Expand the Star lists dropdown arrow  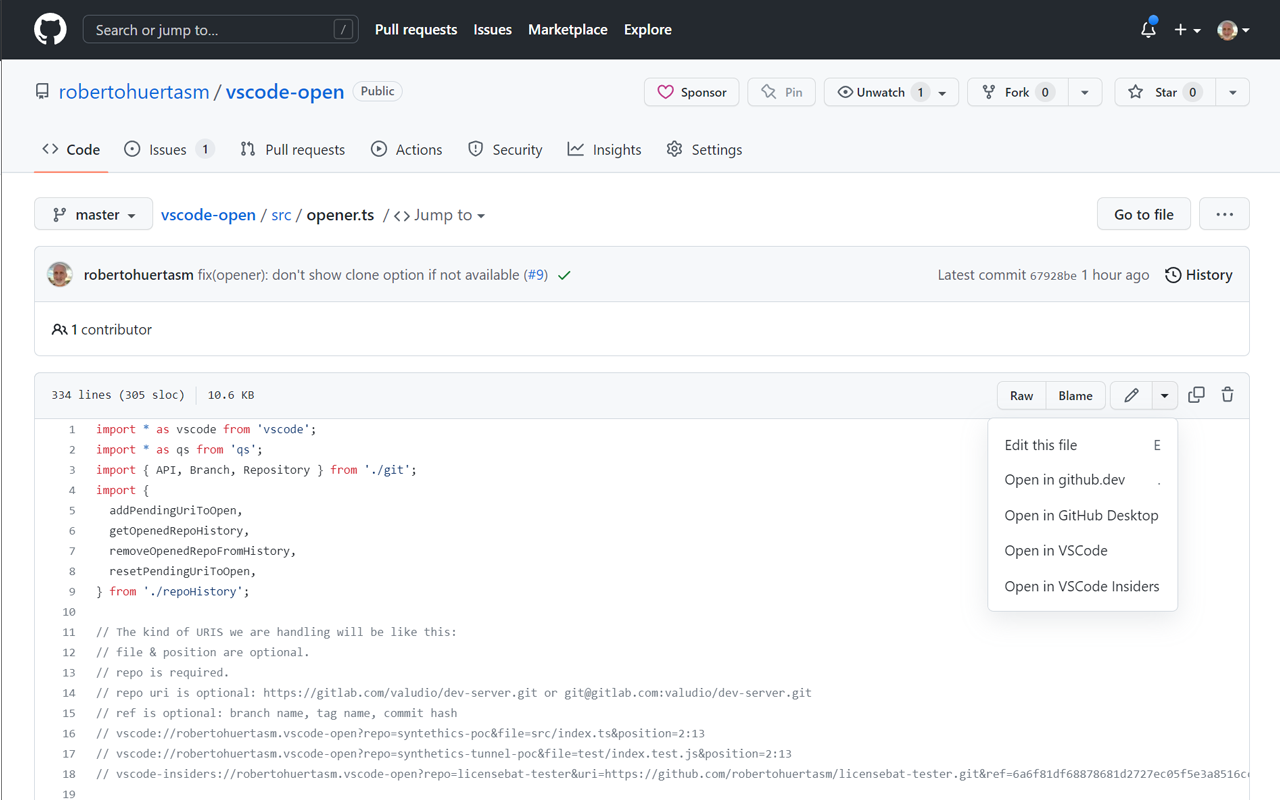coord(1232,92)
